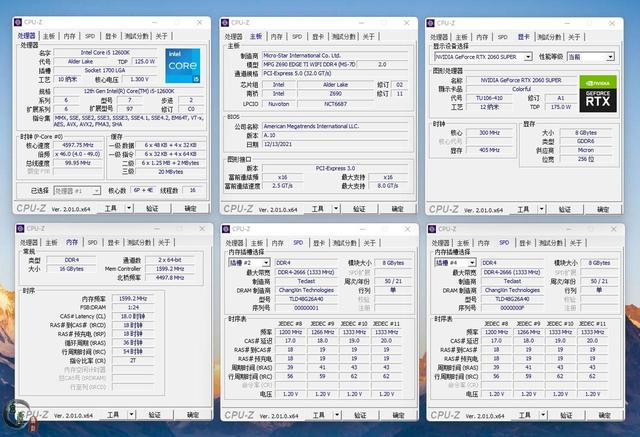The image size is (640, 437).
Task: Click the NVIDIA GeForce RTX logo
Action: (598, 93)
